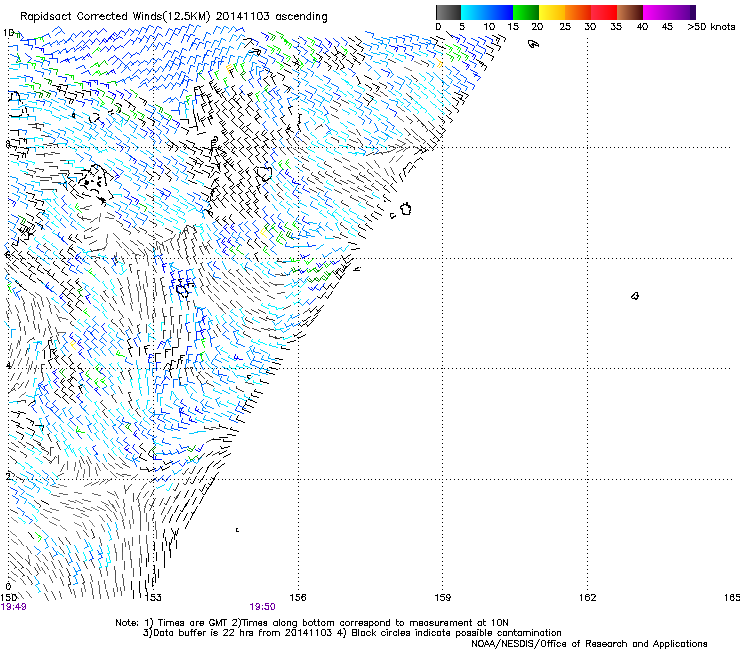Click the chart title 'Rapidscat Corrected Winds(12.5KM)'
Viewport: 740px width, 650px height.
pos(115,17)
